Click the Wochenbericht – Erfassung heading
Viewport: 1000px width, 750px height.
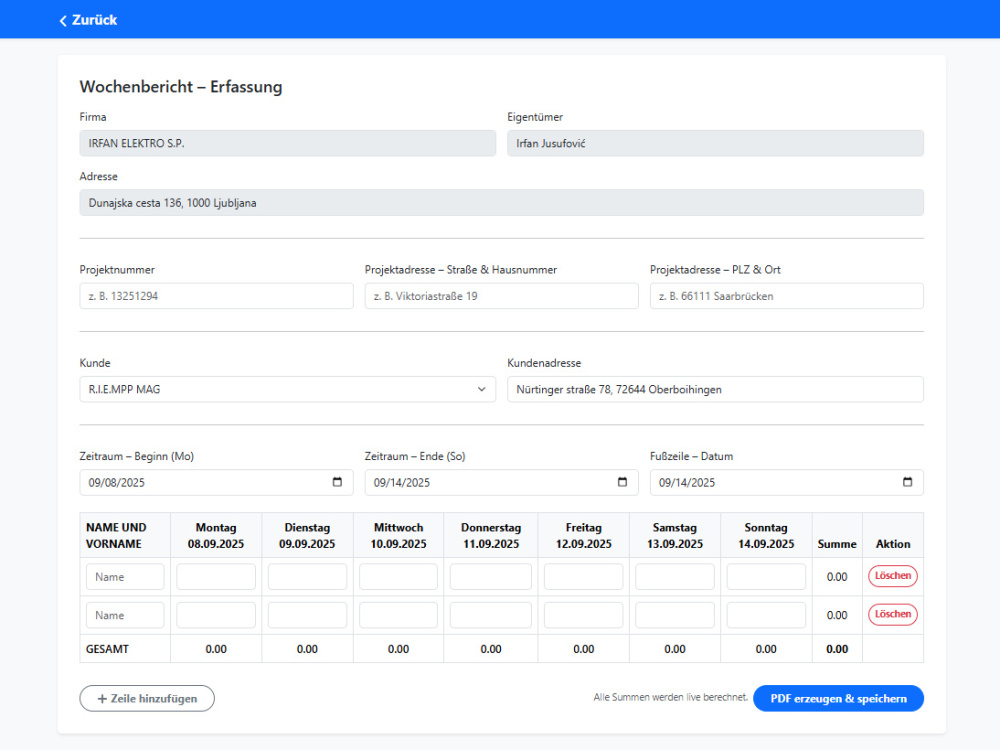181,87
